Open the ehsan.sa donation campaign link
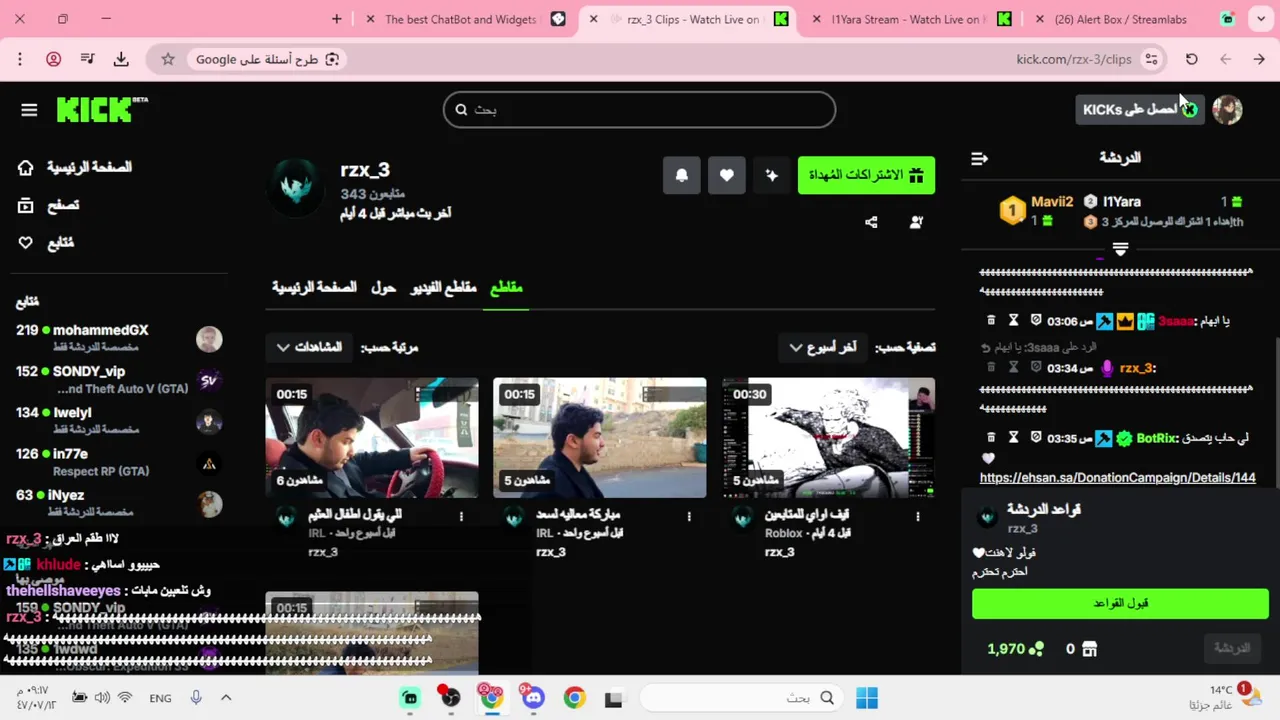The image size is (1280, 720). pos(1117,478)
